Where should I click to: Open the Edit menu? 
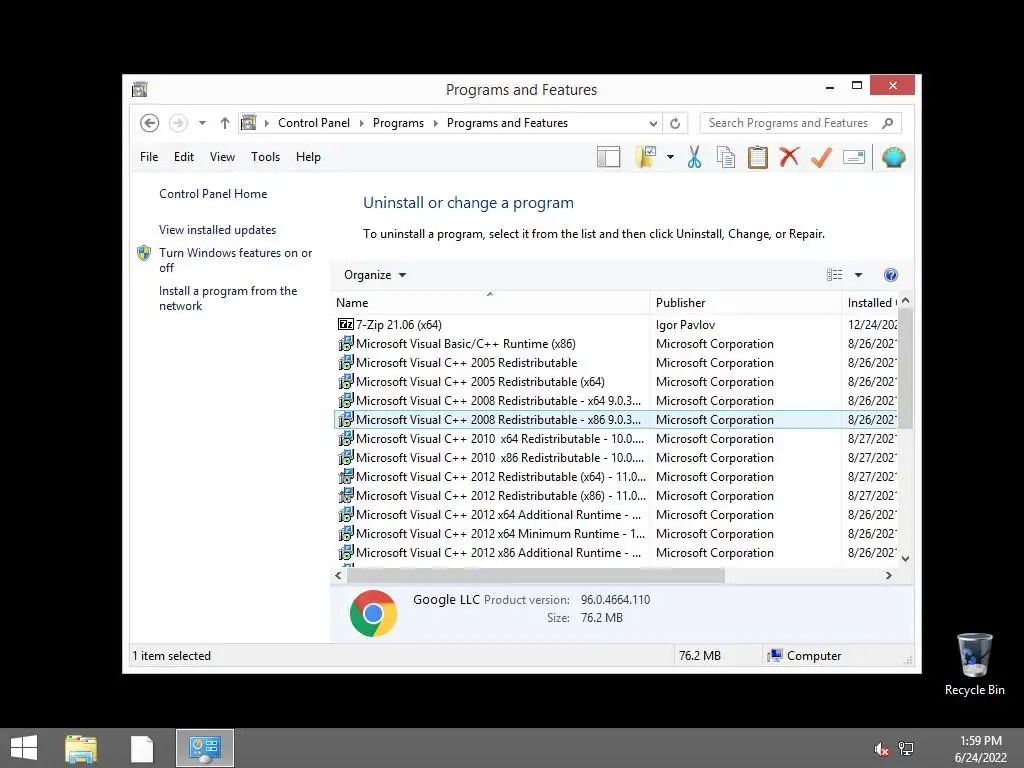coord(184,157)
